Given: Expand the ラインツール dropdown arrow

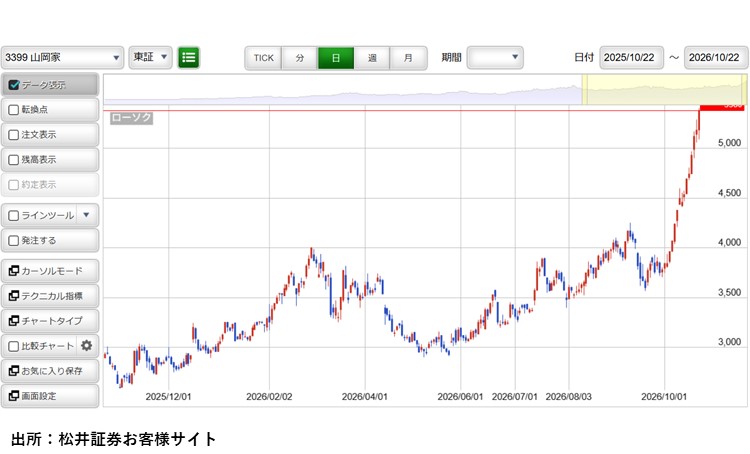Looking at the screenshot, I should pyautogui.click(x=87, y=215).
